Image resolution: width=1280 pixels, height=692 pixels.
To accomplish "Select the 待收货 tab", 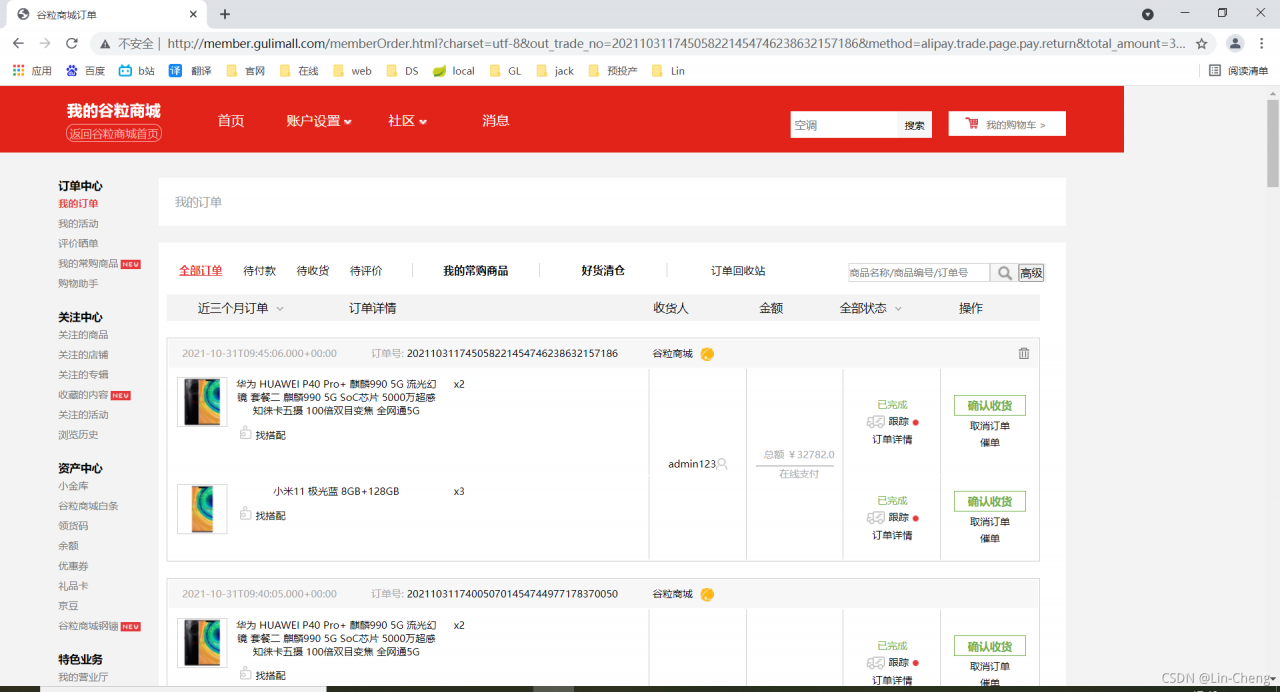I will [x=313, y=271].
